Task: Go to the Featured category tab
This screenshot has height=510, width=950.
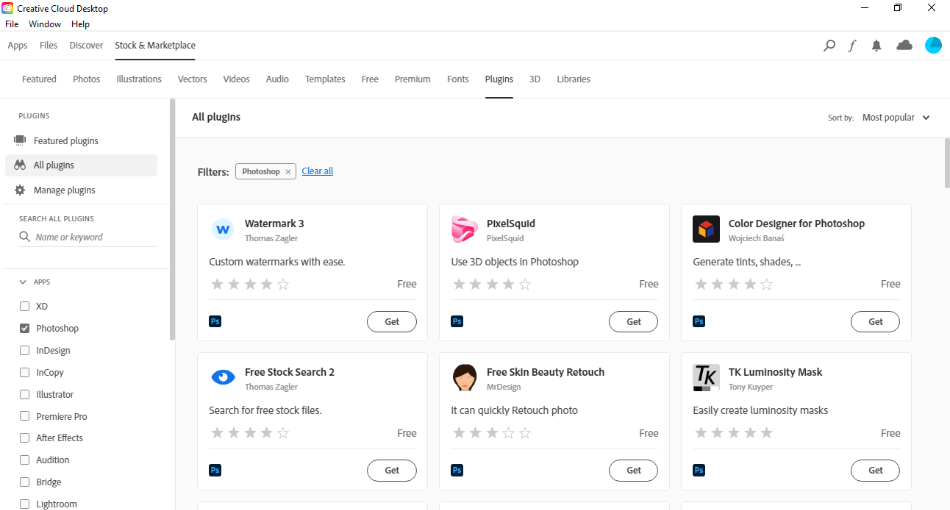Action: tap(39, 79)
